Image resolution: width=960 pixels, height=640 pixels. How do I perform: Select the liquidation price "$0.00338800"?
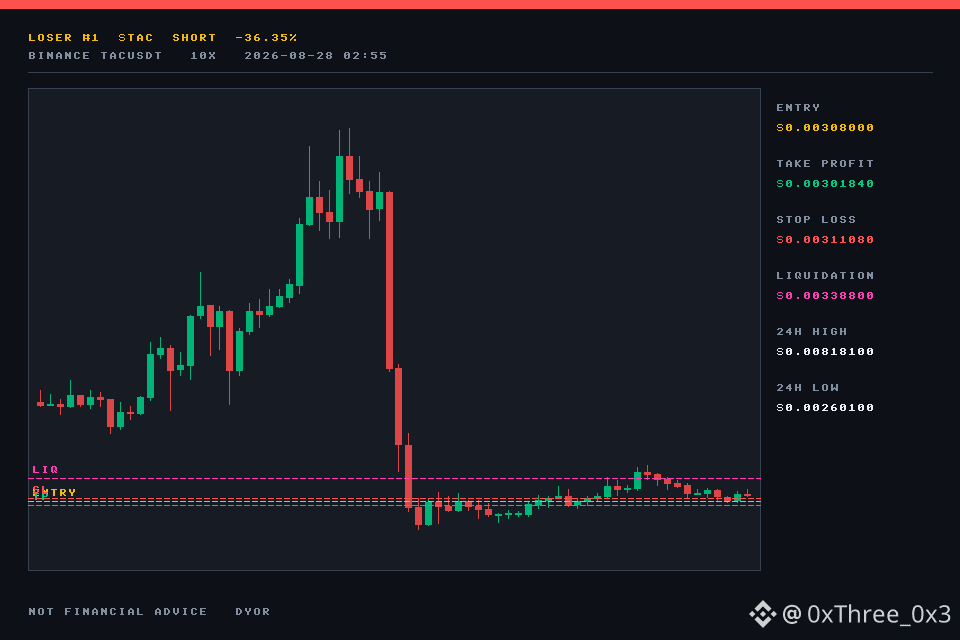click(x=825, y=296)
